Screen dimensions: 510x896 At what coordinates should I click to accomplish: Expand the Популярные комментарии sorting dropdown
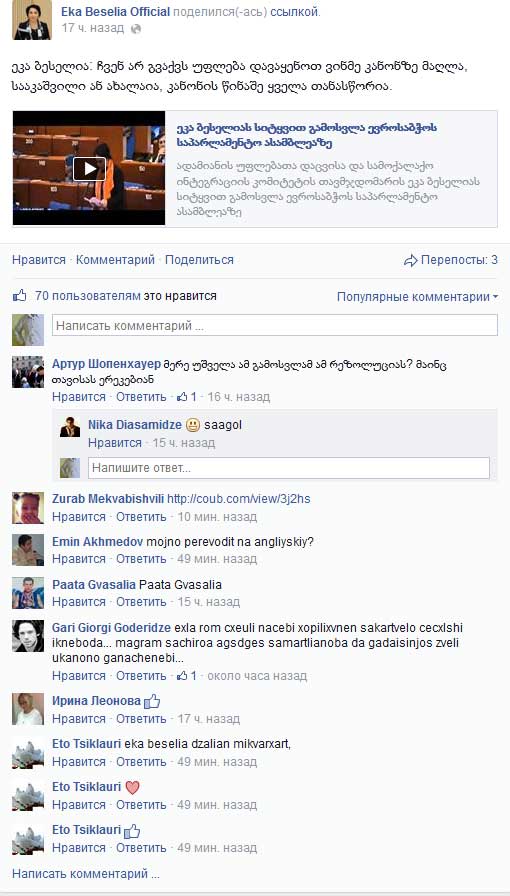tap(417, 297)
